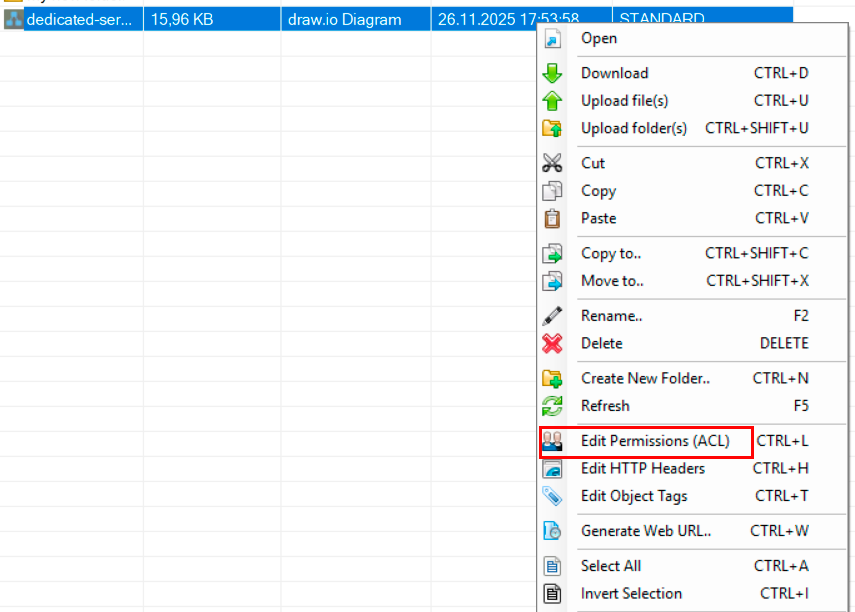The height and width of the screenshot is (612, 855).
Task: Click the draw.io file type icon
Action: click(13, 19)
